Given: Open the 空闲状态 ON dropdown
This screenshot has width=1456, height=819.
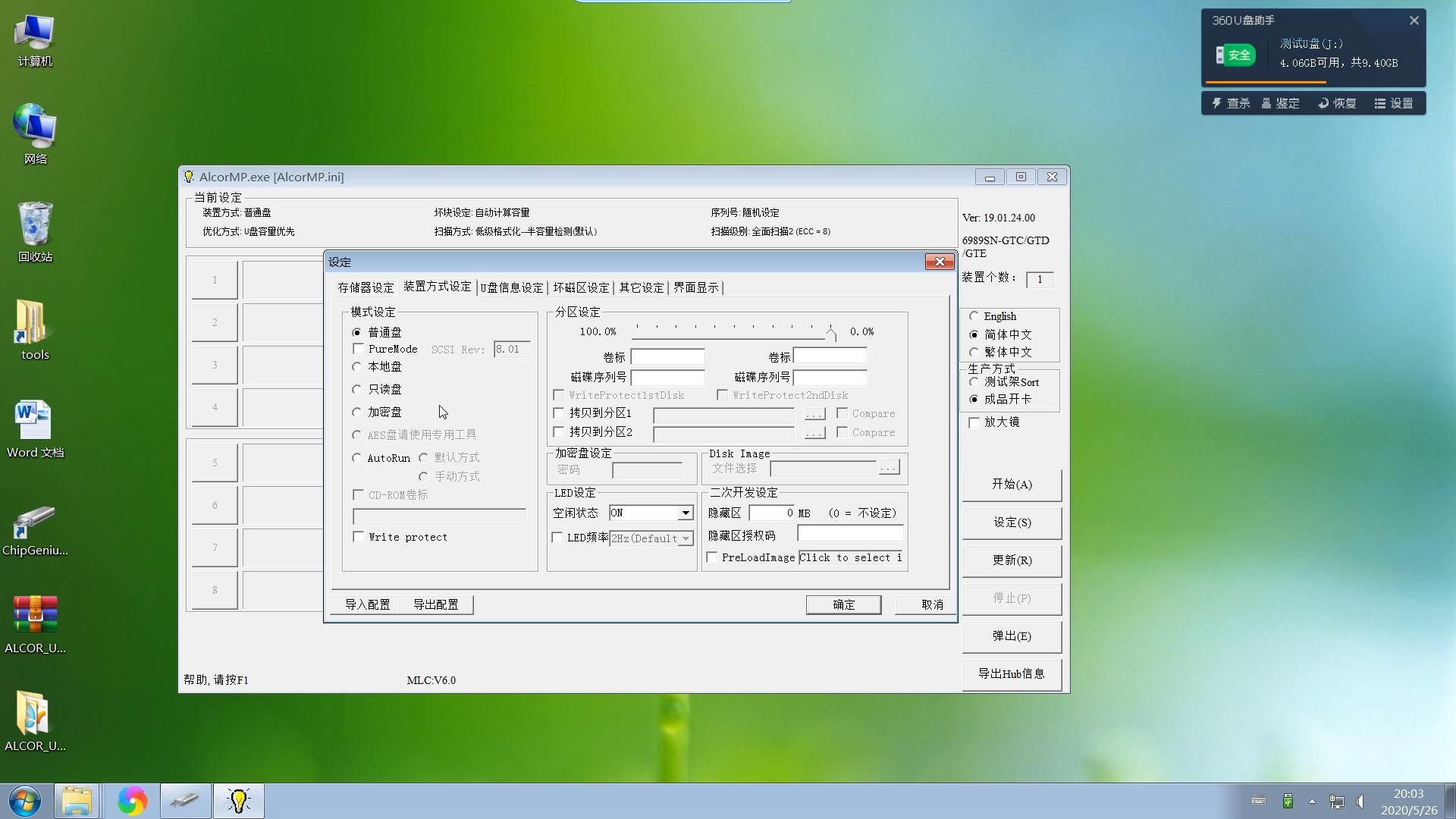Looking at the screenshot, I should [685, 513].
